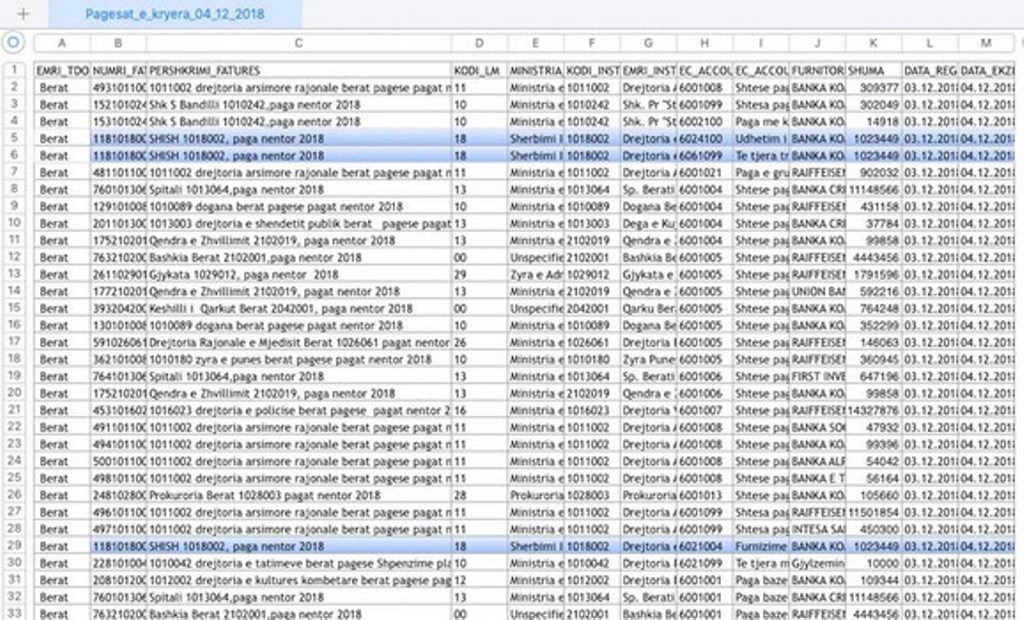Click the MINISTRIA header cell

pyautogui.click(x=536, y=71)
